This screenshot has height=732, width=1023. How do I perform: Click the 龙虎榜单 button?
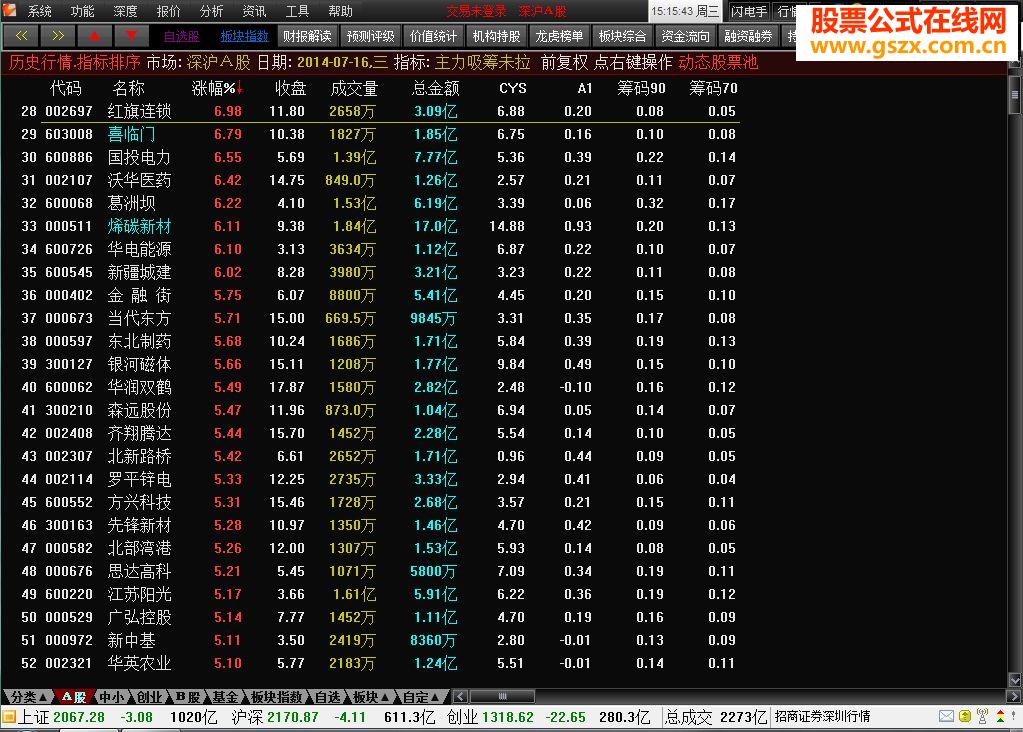560,36
